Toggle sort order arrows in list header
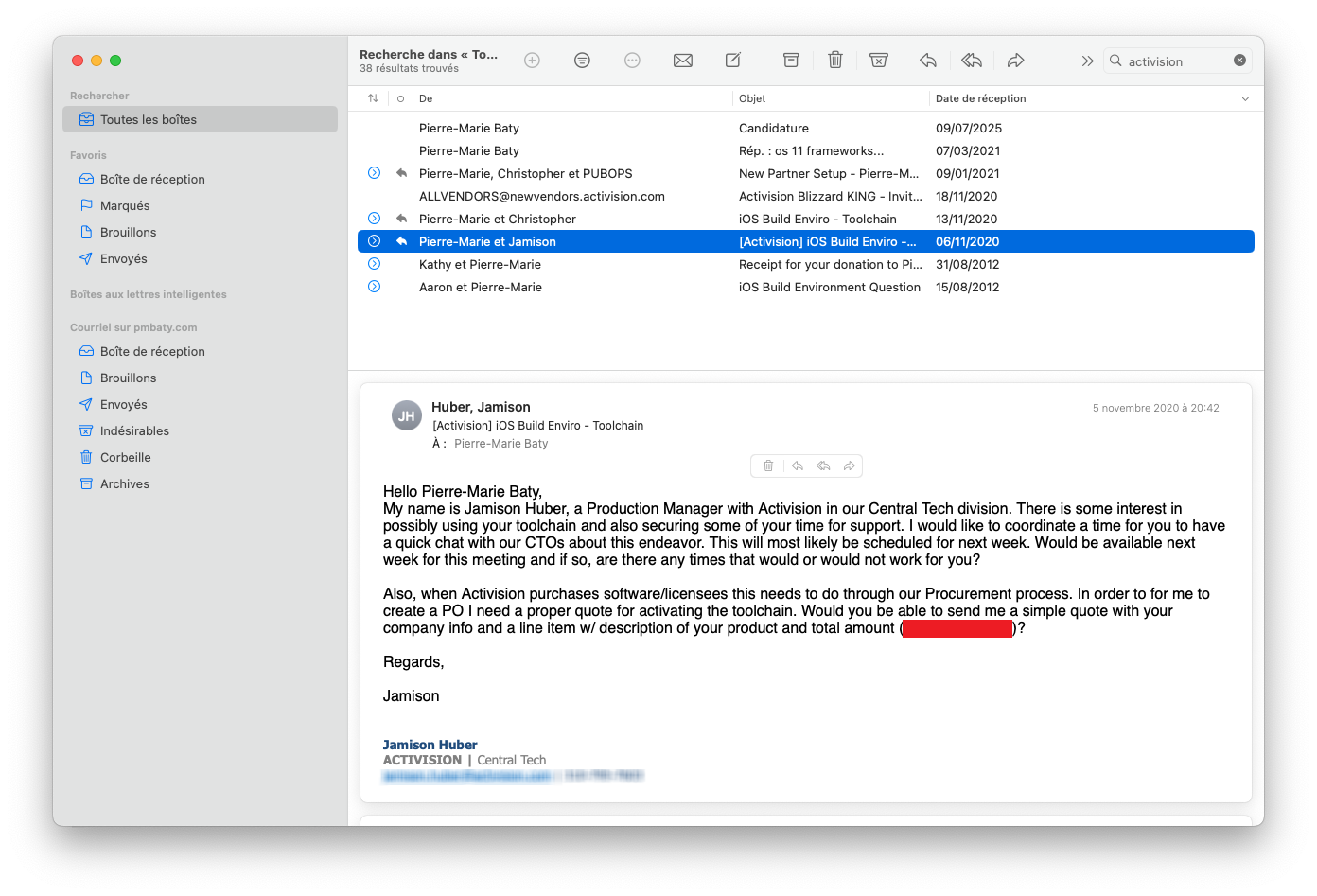The width and height of the screenshot is (1317, 896). pos(374,98)
